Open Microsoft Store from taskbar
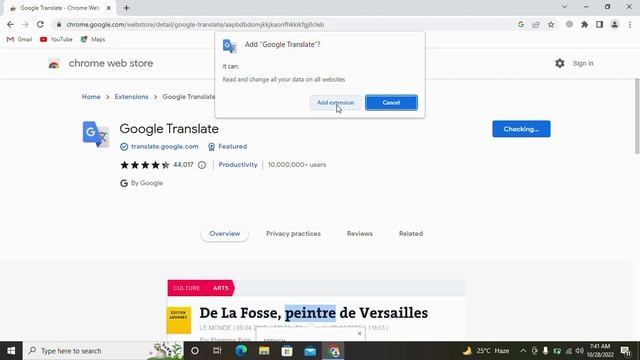The height and width of the screenshot is (360, 640). [287, 351]
